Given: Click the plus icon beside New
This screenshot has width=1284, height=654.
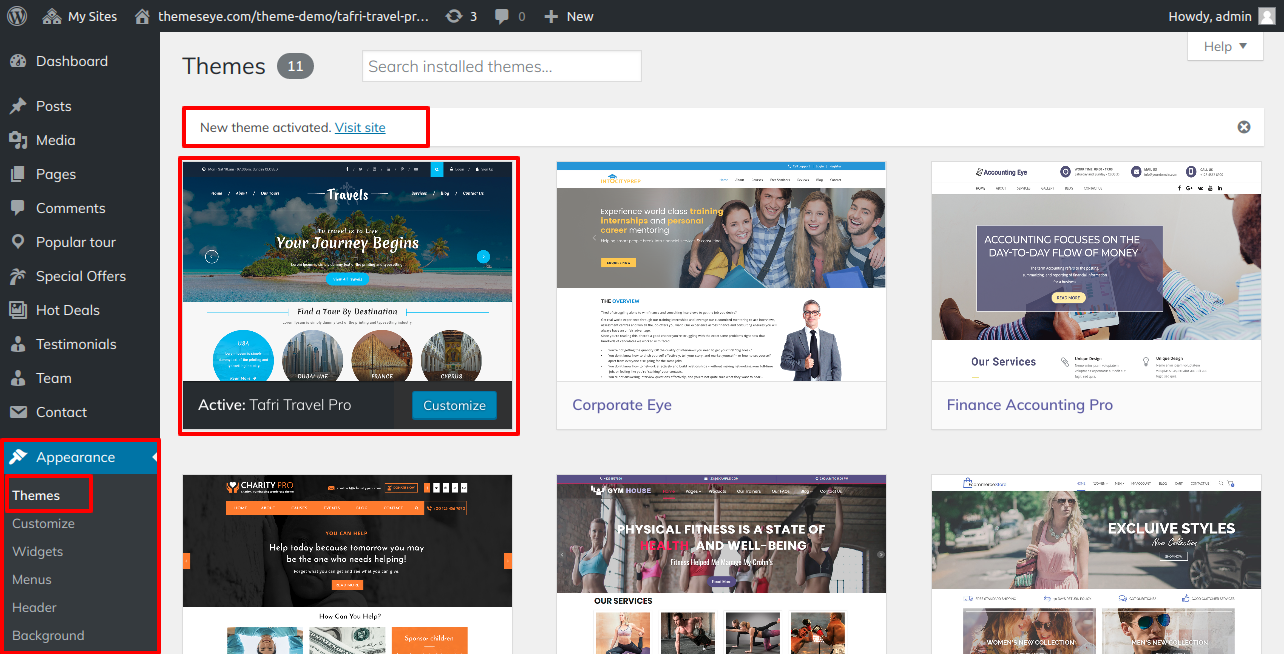Looking at the screenshot, I should [x=551, y=17].
